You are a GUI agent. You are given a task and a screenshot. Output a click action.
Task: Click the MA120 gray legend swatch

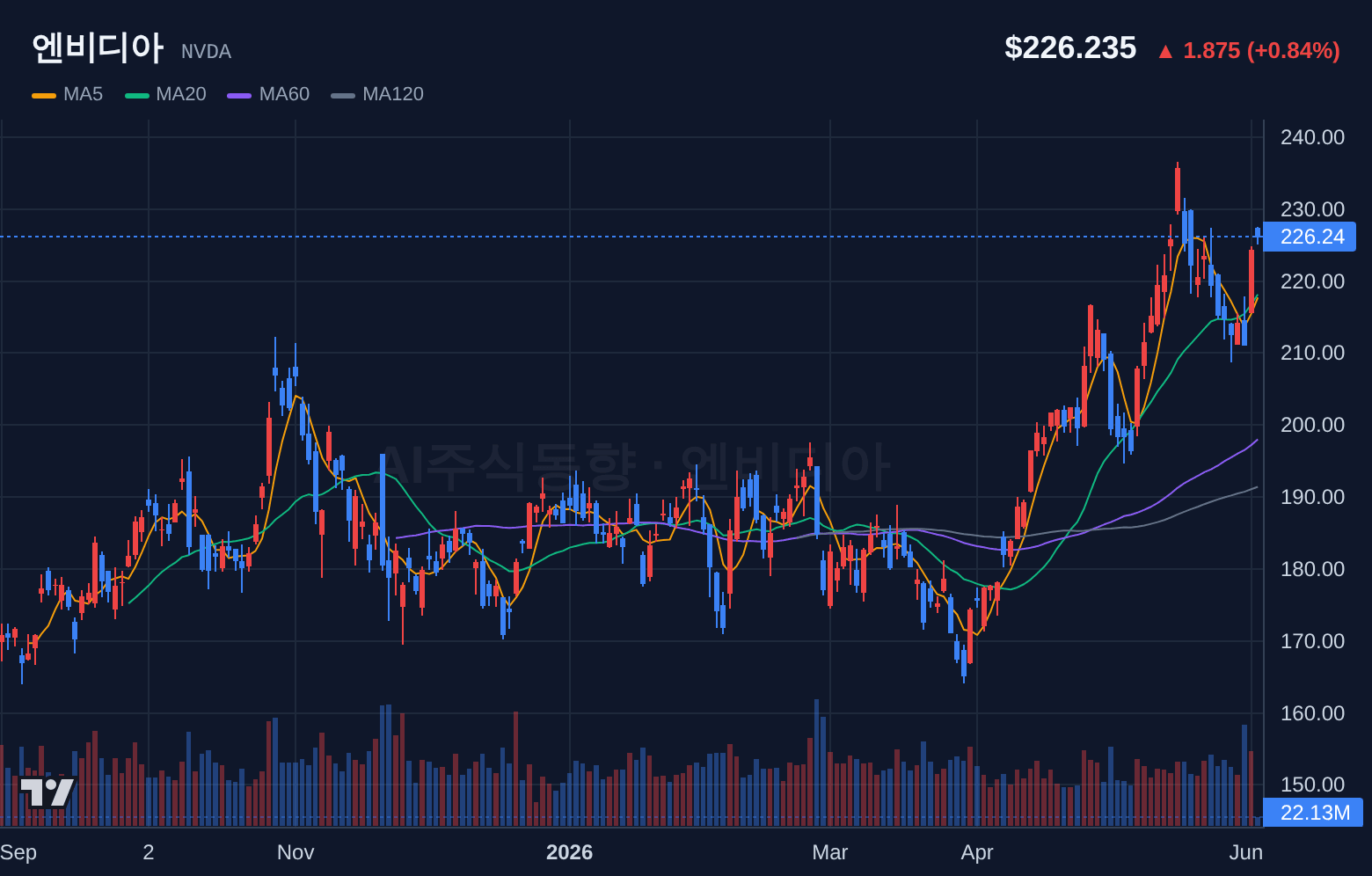[x=343, y=95]
